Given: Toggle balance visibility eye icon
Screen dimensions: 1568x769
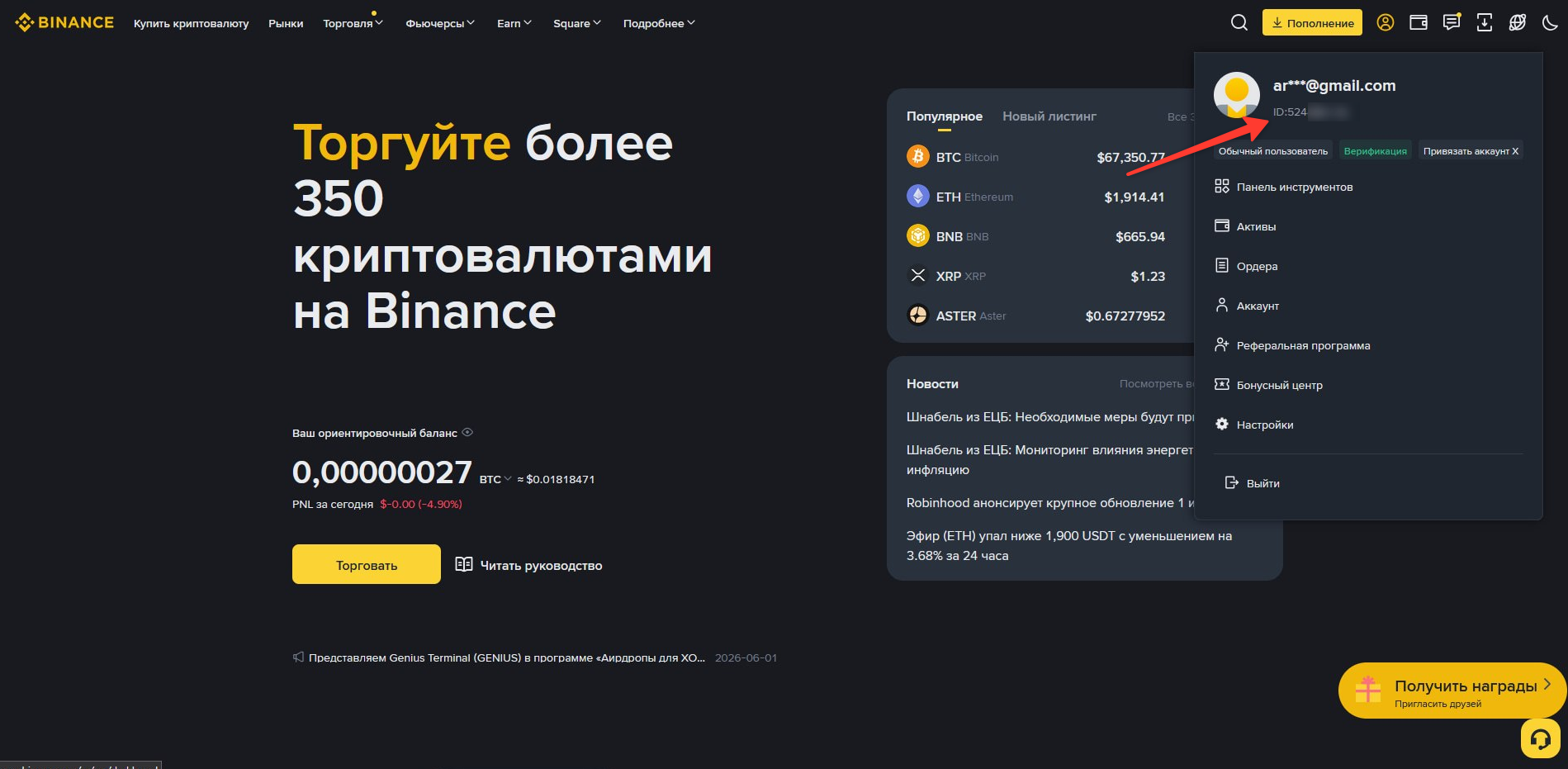Looking at the screenshot, I should pos(467,432).
